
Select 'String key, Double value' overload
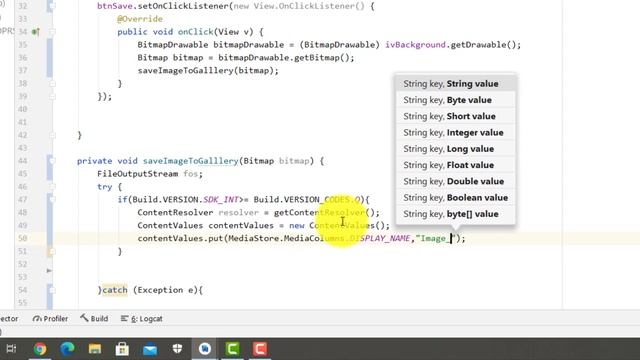[x=456, y=181]
